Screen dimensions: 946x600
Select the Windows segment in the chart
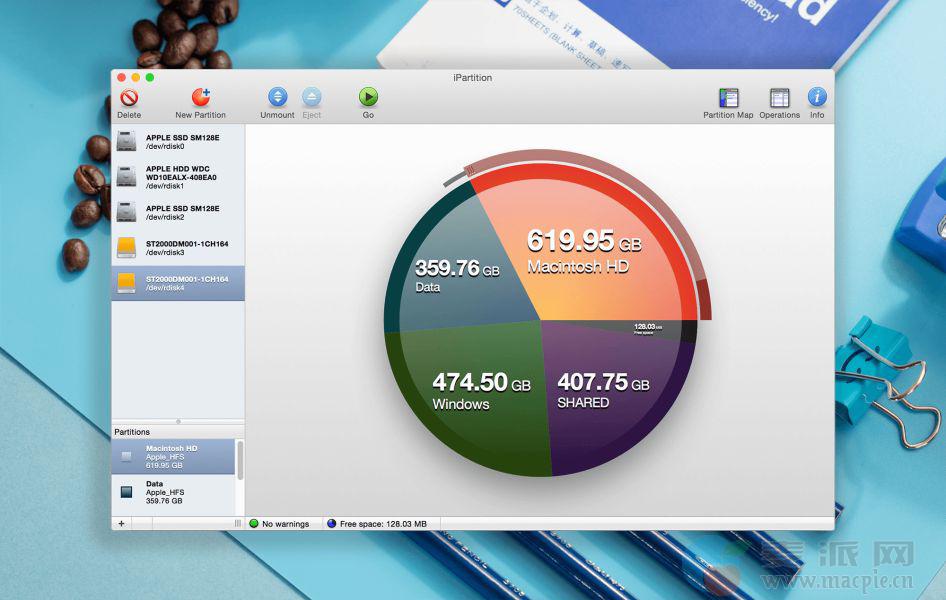(470, 395)
